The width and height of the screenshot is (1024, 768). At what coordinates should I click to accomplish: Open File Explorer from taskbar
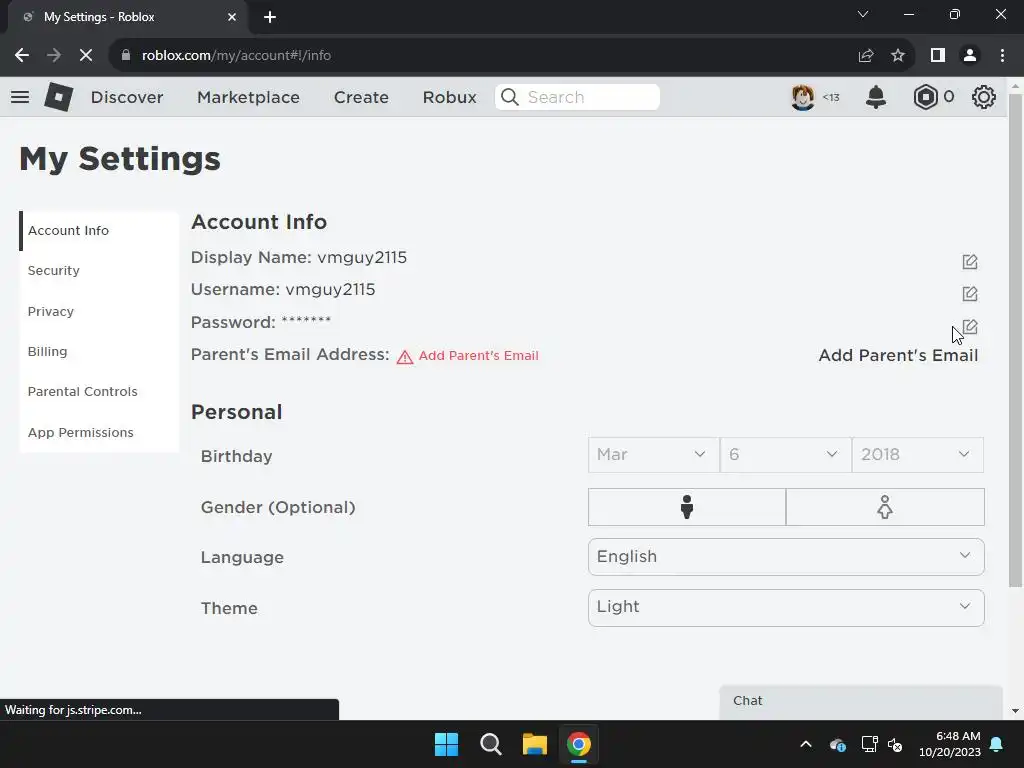[534, 744]
